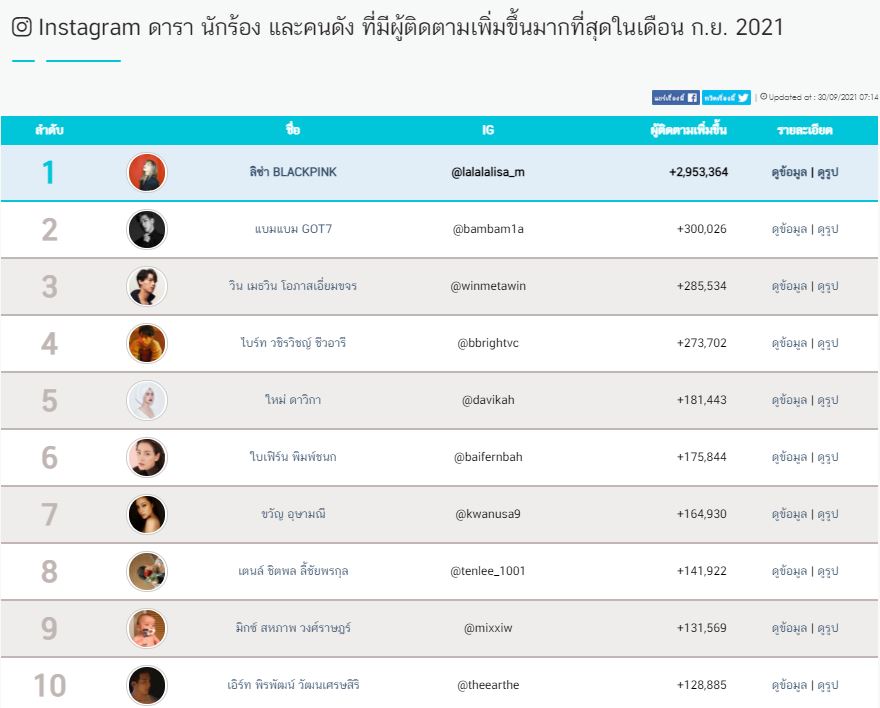Screen dimensions: 880x708
Task: Click the Facebook share button
Action: click(x=675, y=97)
